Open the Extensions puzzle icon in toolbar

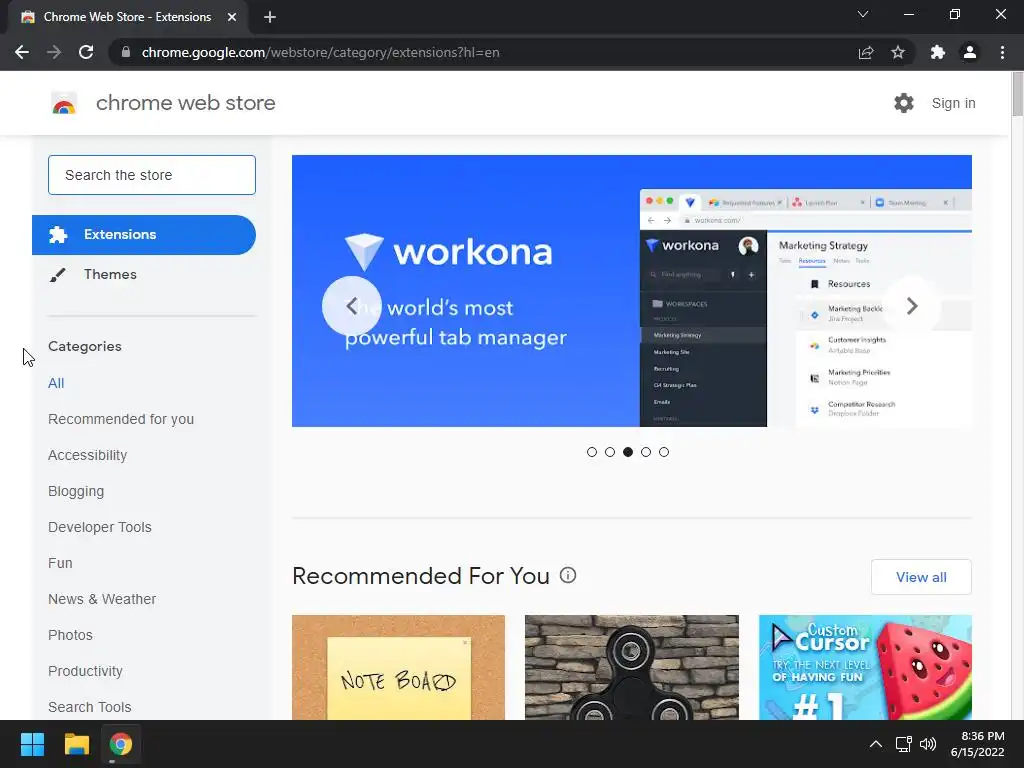(938, 52)
